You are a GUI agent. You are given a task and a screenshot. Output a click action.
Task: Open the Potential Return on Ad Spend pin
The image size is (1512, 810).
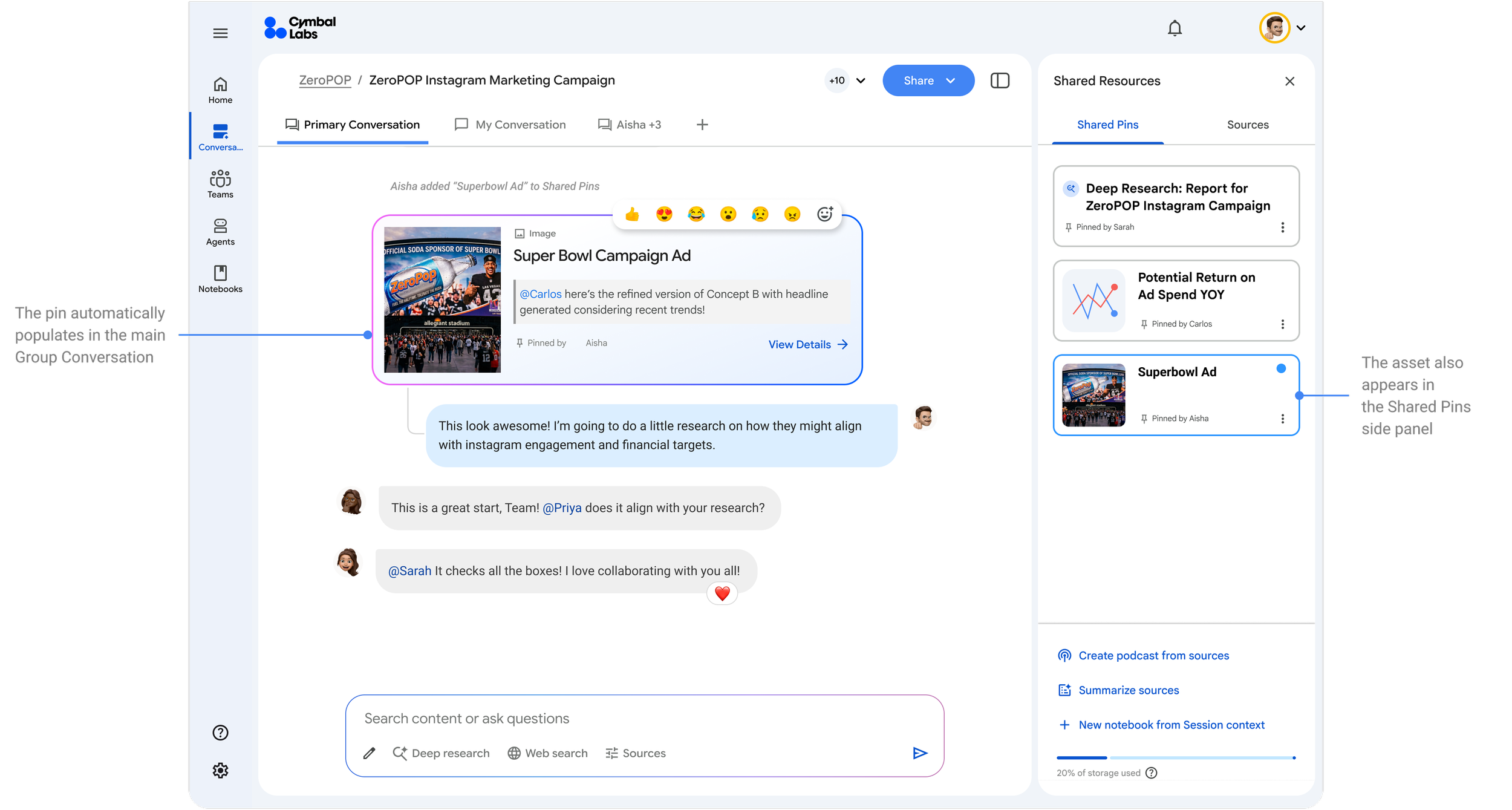1176,301
